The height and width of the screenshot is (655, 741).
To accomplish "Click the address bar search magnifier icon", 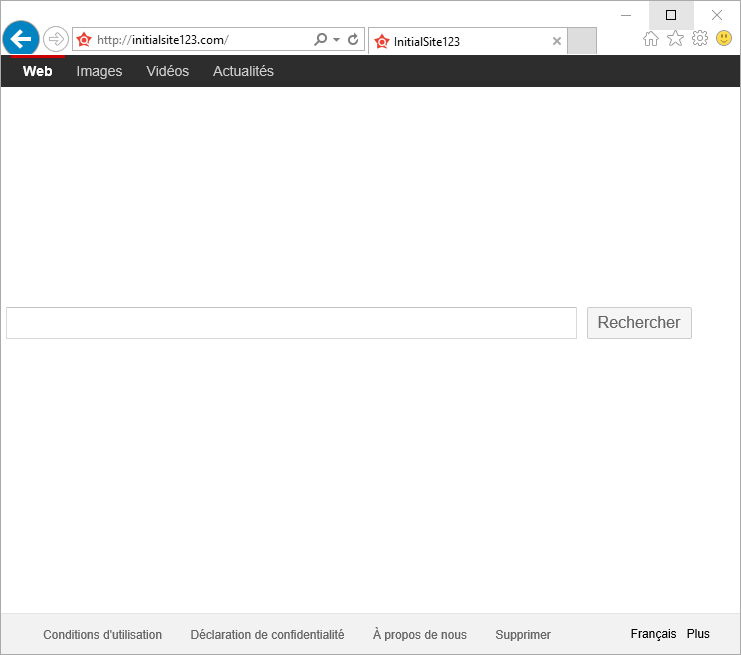I will click(x=321, y=39).
